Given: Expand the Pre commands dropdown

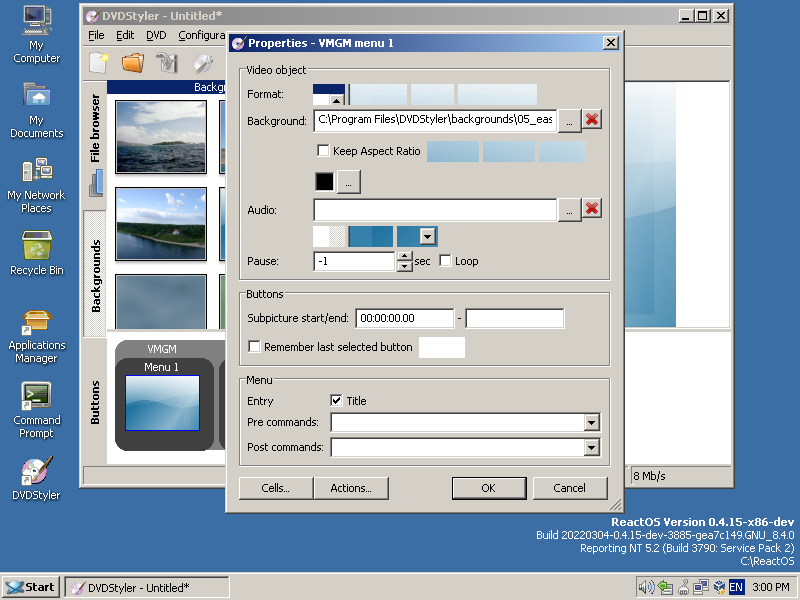Looking at the screenshot, I should pyautogui.click(x=591, y=422).
